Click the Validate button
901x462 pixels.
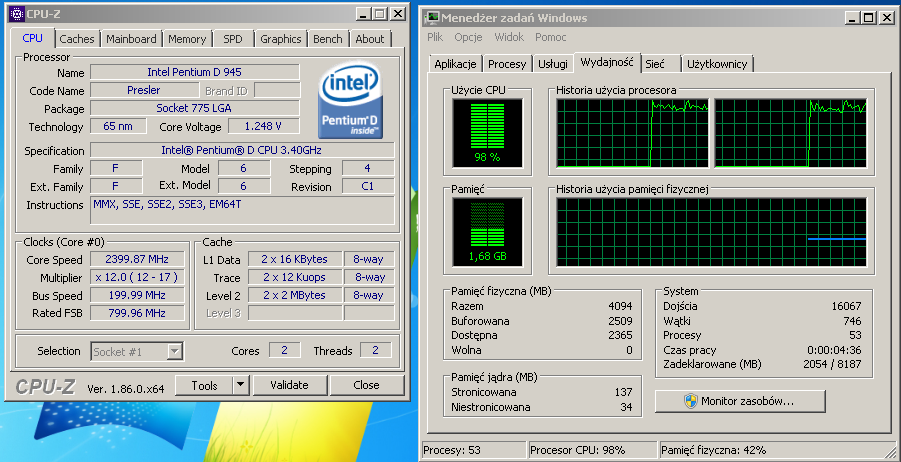290,386
